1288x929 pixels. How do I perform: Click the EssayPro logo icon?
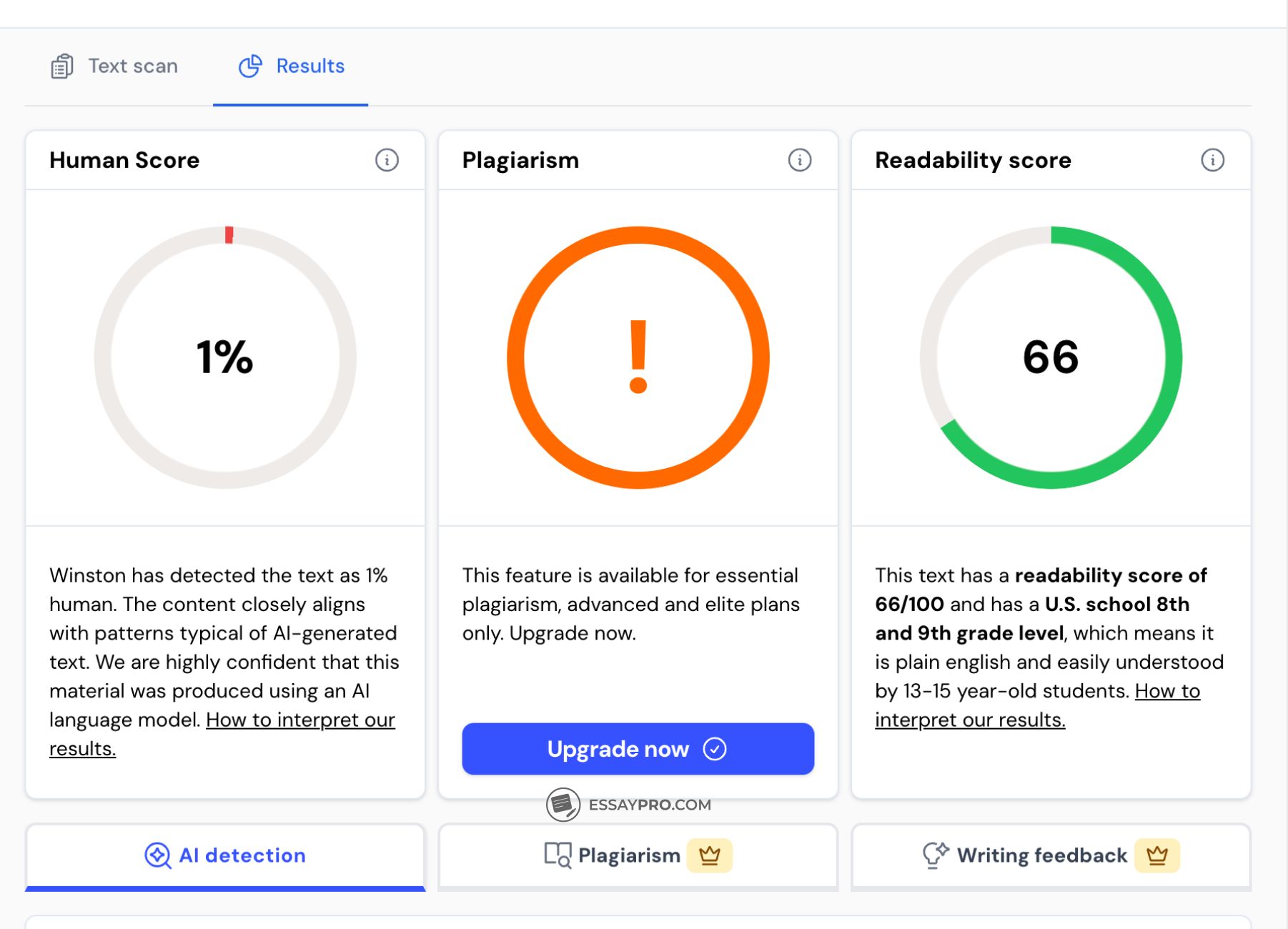(x=563, y=805)
